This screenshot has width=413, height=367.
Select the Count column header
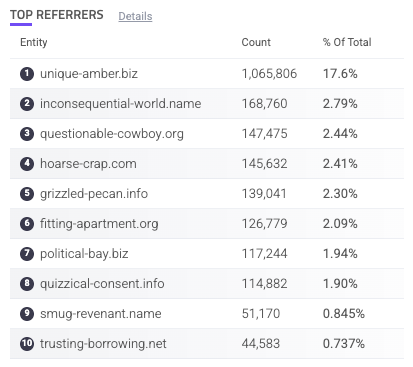coord(256,42)
